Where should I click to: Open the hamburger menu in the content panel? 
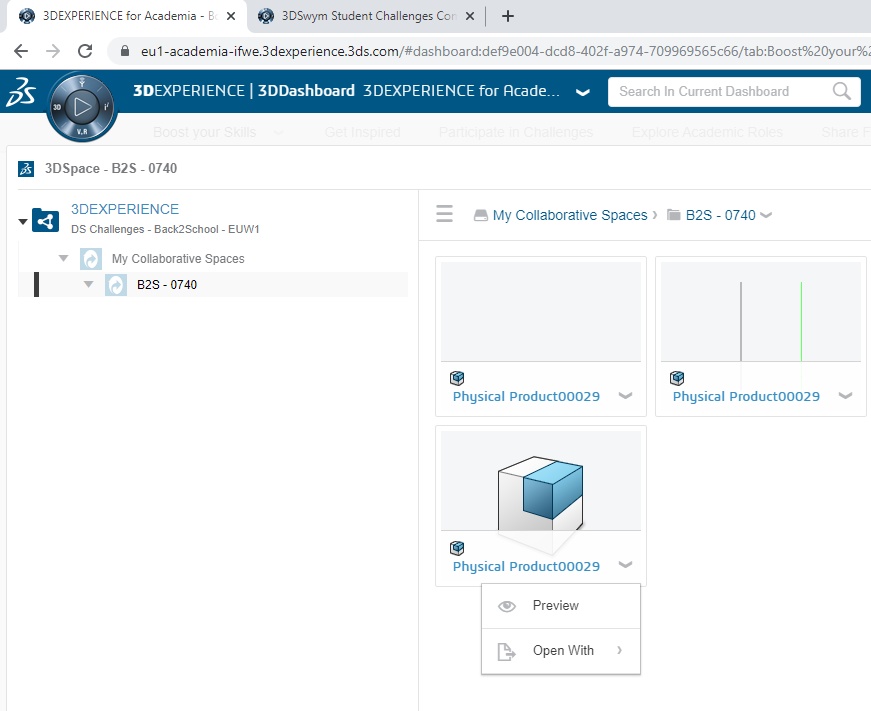444,214
